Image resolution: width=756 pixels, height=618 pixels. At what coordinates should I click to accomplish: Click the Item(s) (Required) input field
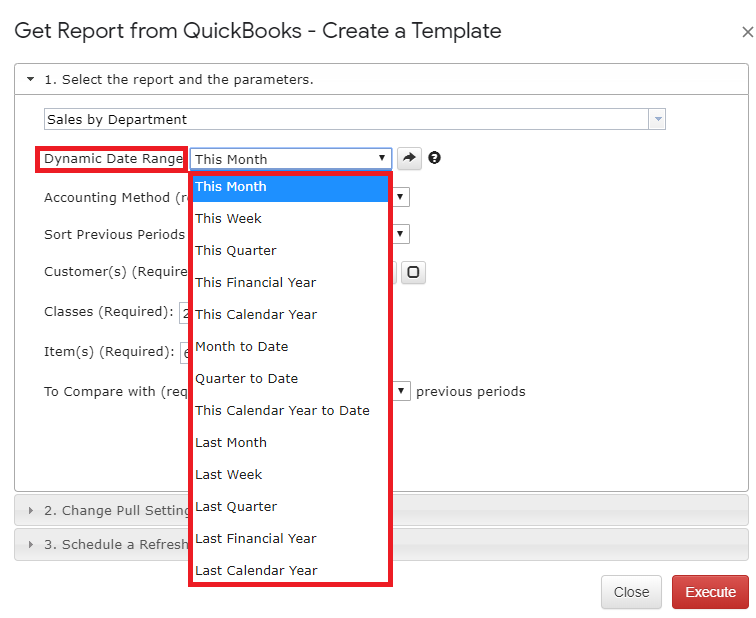[x=185, y=352]
